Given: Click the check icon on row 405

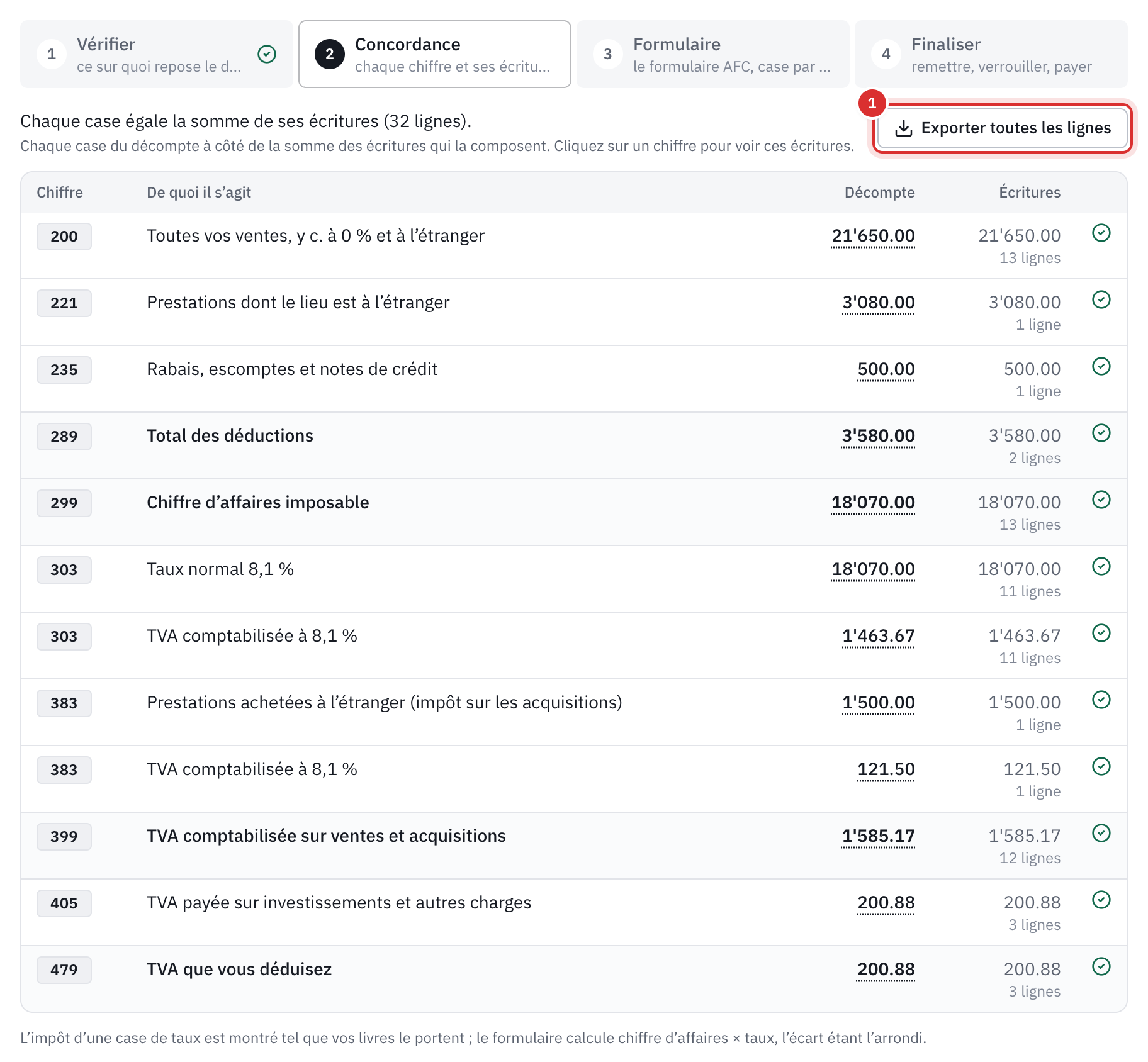Looking at the screenshot, I should [1101, 900].
